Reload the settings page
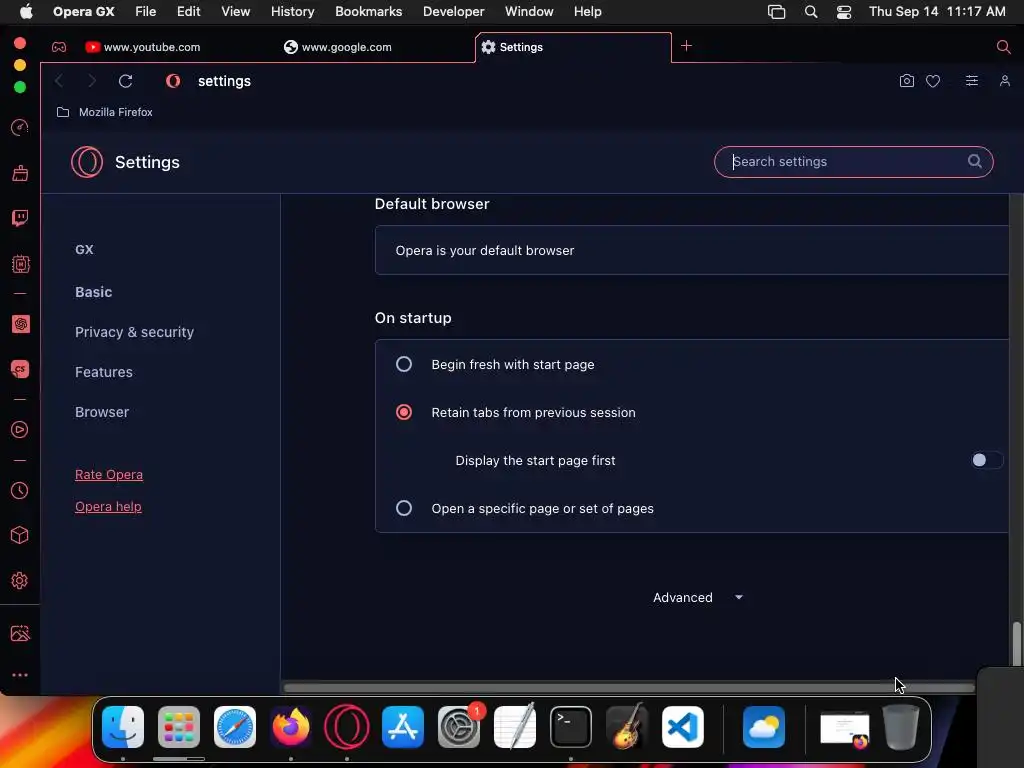This screenshot has height=768, width=1024. [x=125, y=81]
